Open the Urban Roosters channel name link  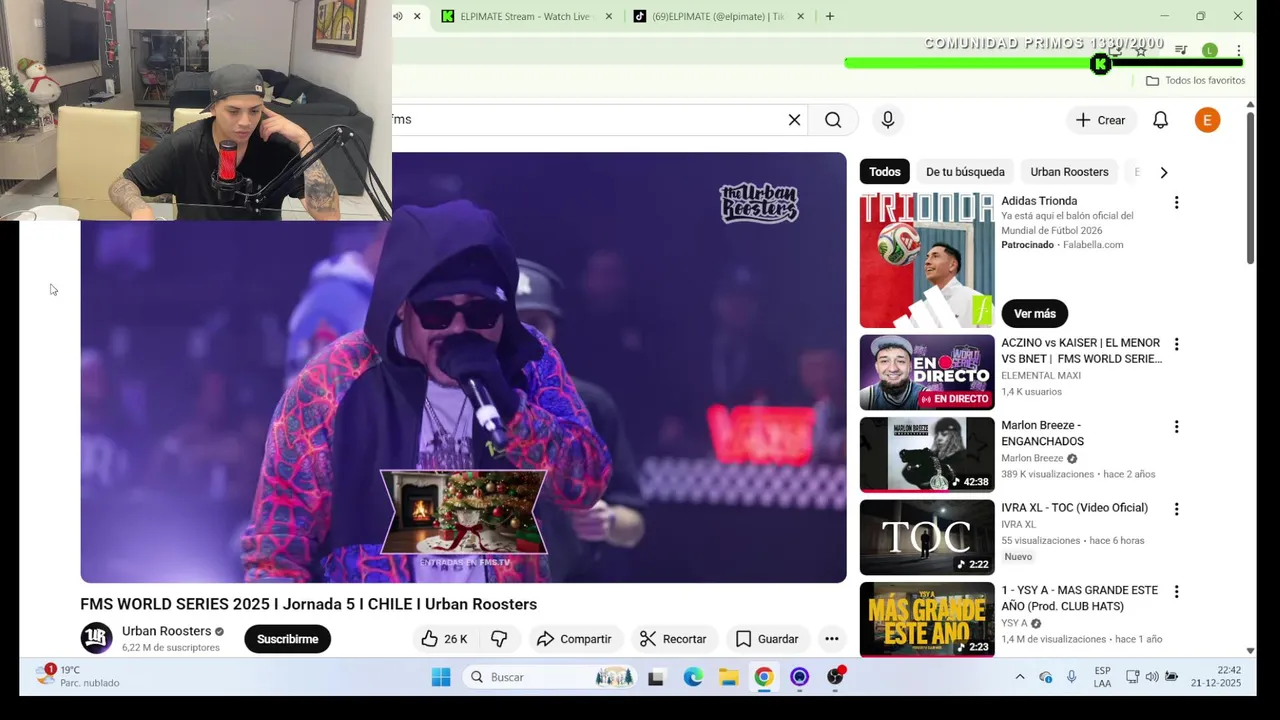click(x=166, y=631)
